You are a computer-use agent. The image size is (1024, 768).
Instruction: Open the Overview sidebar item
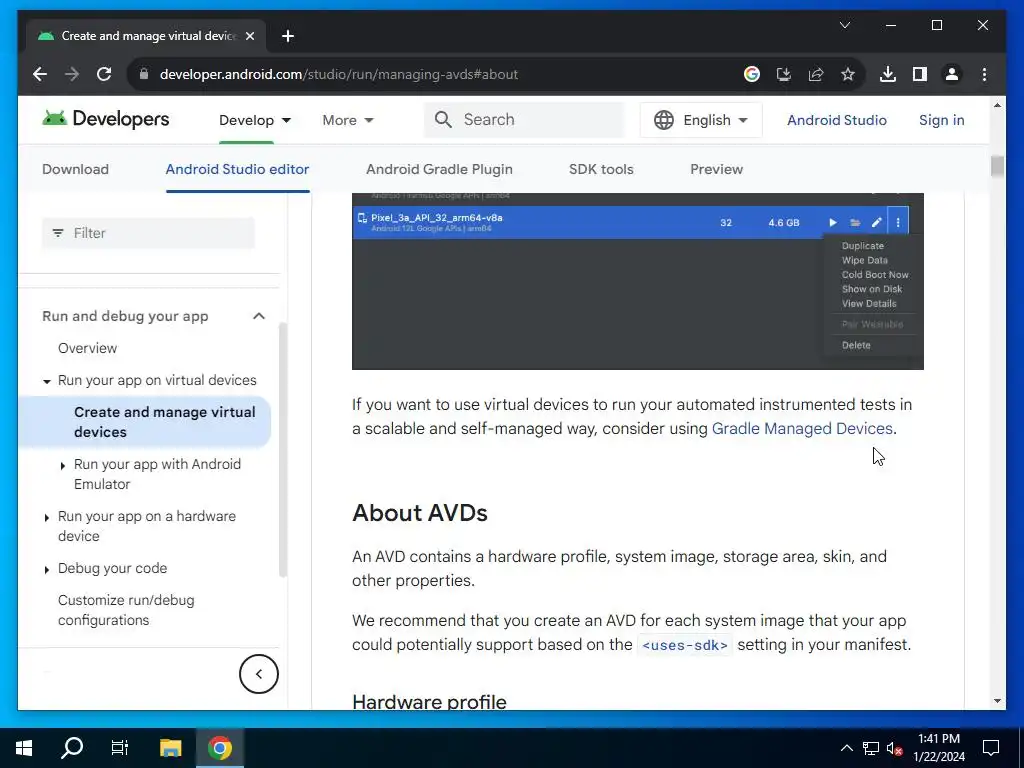pyautogui.click(x=88, y=348)
